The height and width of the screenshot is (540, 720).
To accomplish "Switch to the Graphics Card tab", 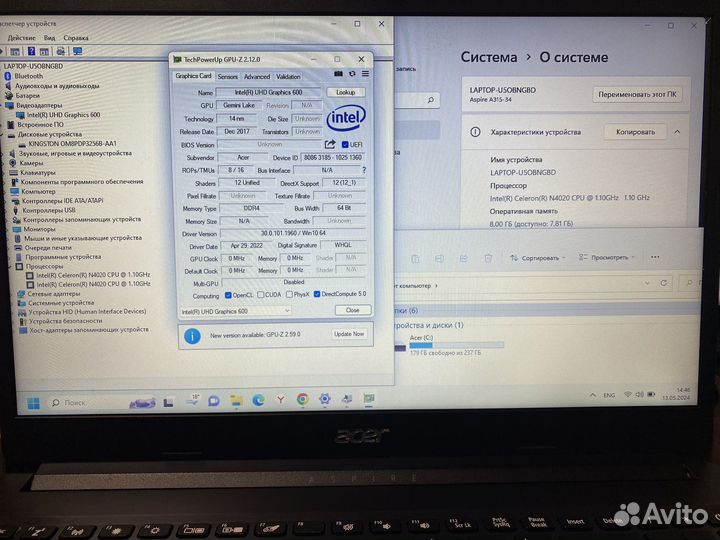I will click(193, 76).
